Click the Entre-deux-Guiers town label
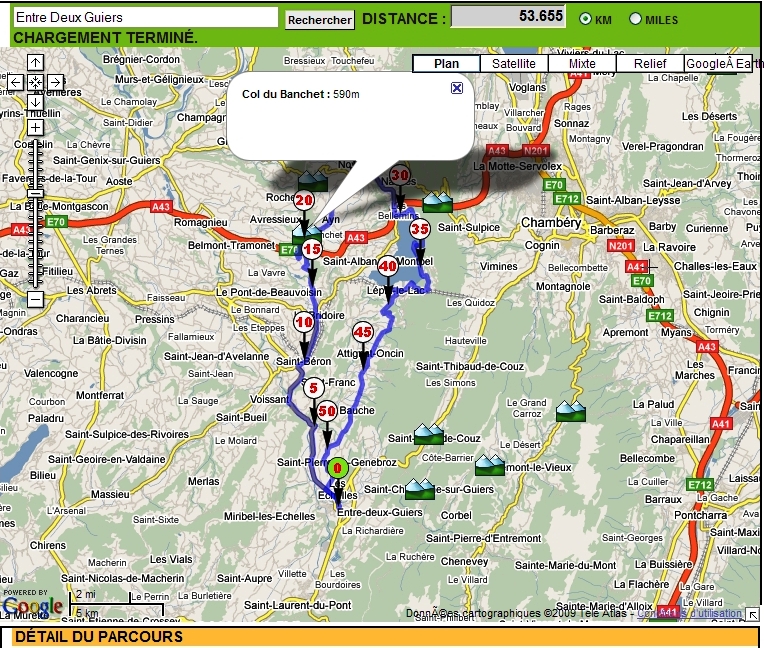This screenshot has width=764, height=648. 380,513
